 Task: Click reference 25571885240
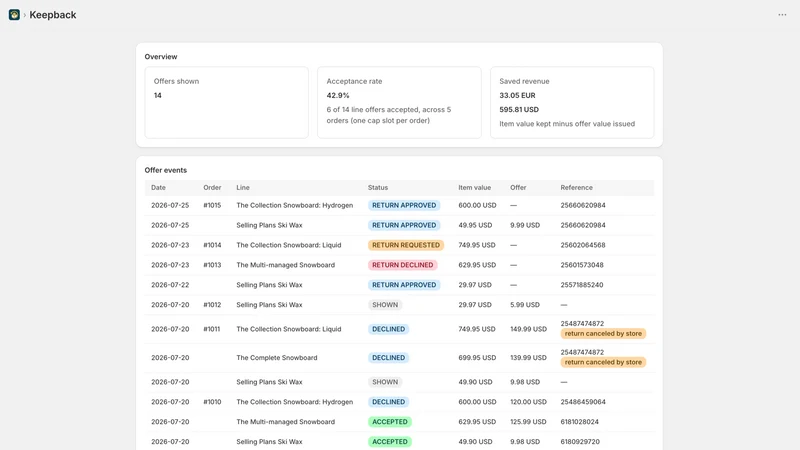582,285
